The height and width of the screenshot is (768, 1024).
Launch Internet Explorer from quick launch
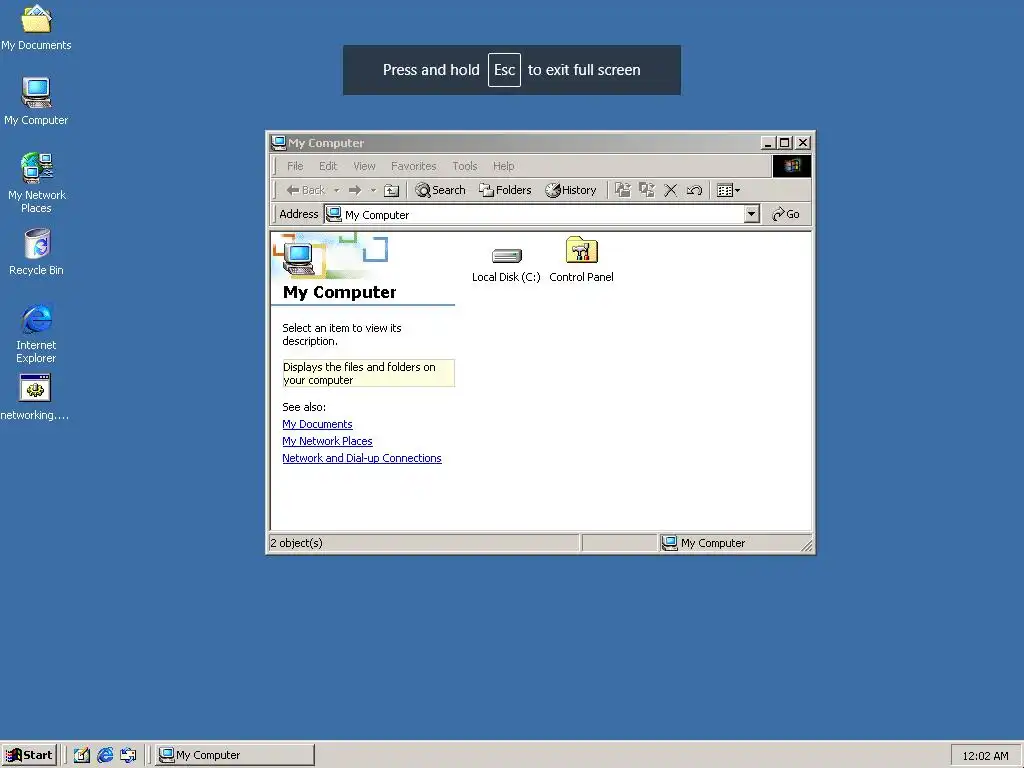pos(104,755)
